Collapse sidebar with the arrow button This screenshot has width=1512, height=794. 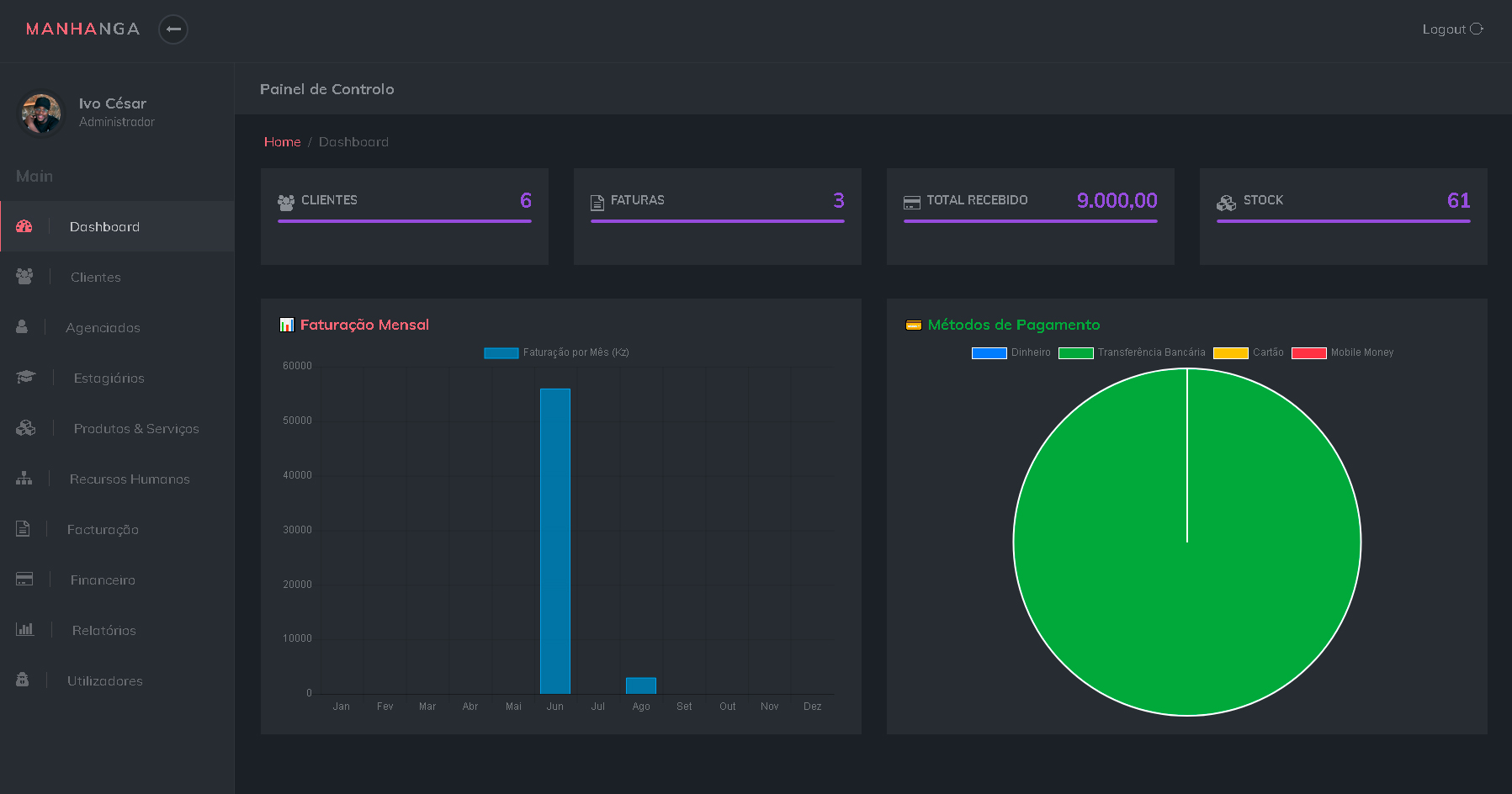(173, 29)
